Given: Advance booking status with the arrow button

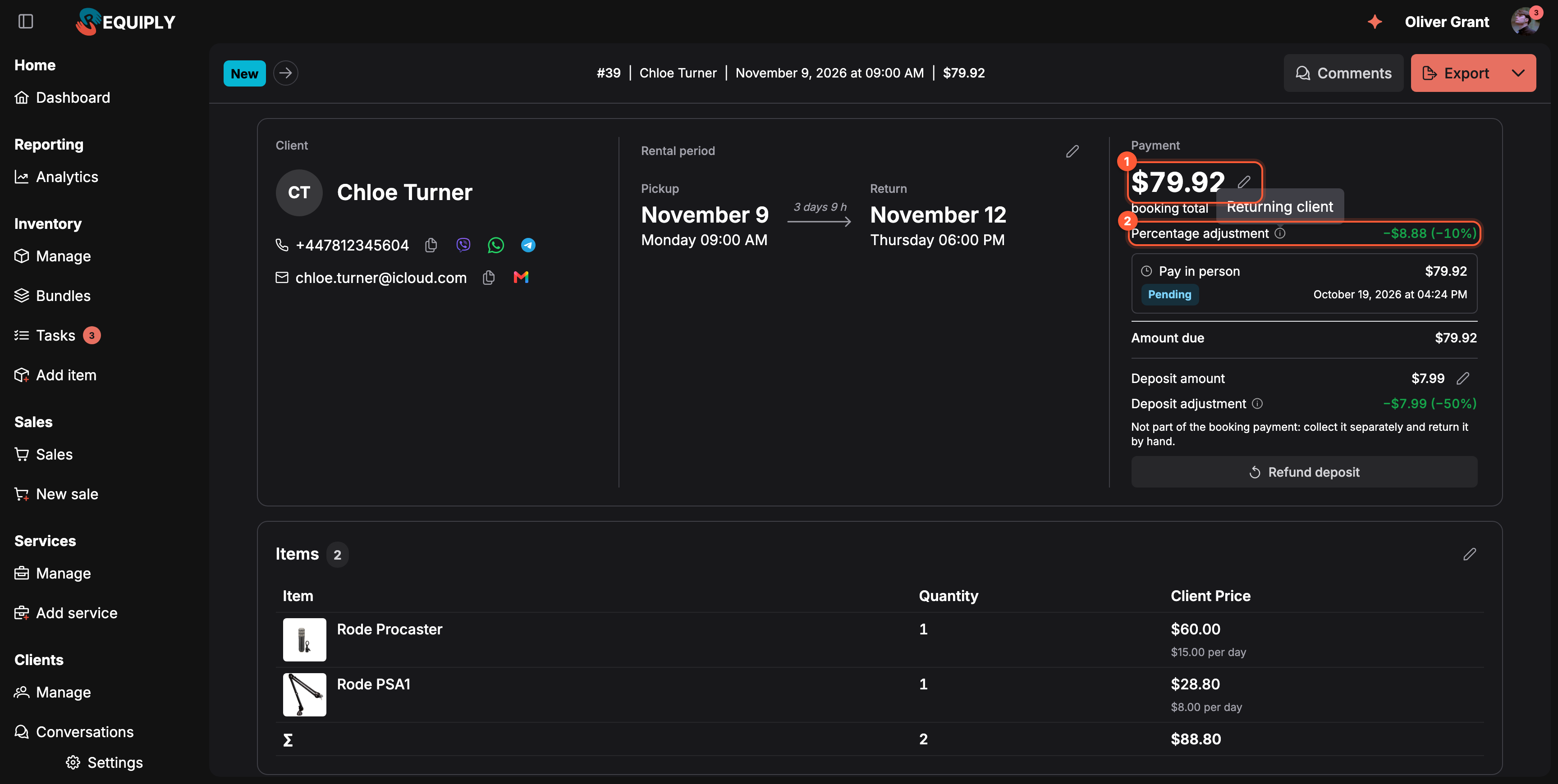Looking at the screenshot, I should 285,73.
